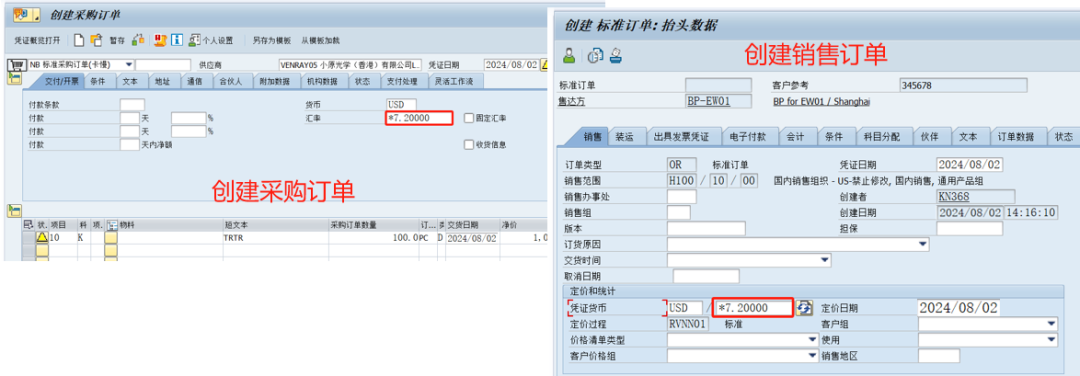Click the printer-like icon in sales order toolbar

point(616,56)
